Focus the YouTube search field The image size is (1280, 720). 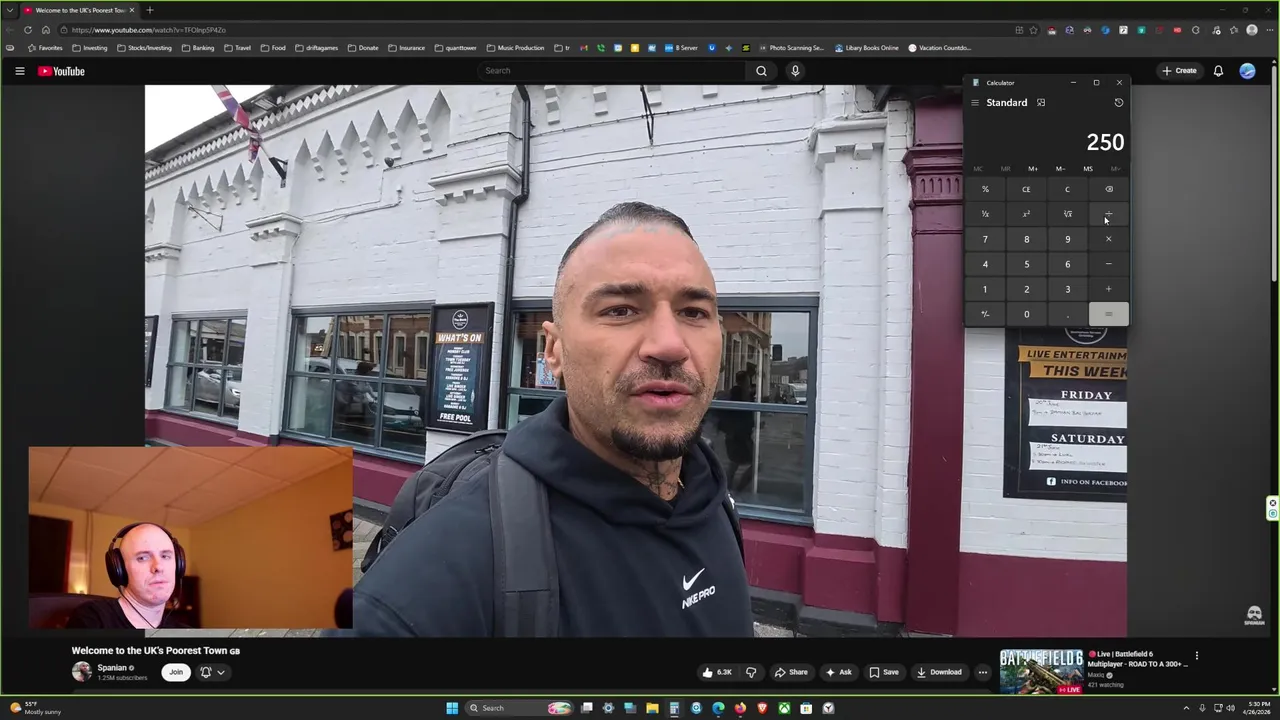coord(612,71)
